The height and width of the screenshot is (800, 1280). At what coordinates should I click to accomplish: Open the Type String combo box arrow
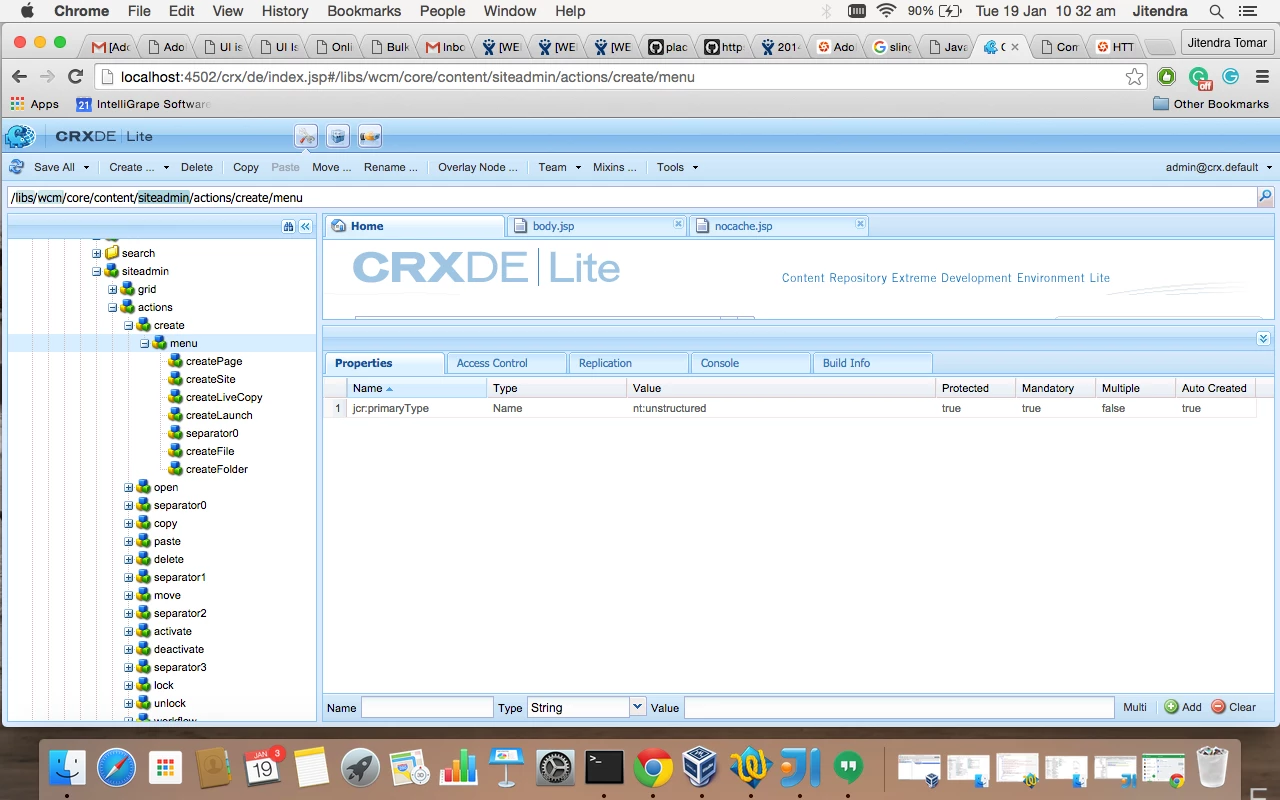(637, 707)
